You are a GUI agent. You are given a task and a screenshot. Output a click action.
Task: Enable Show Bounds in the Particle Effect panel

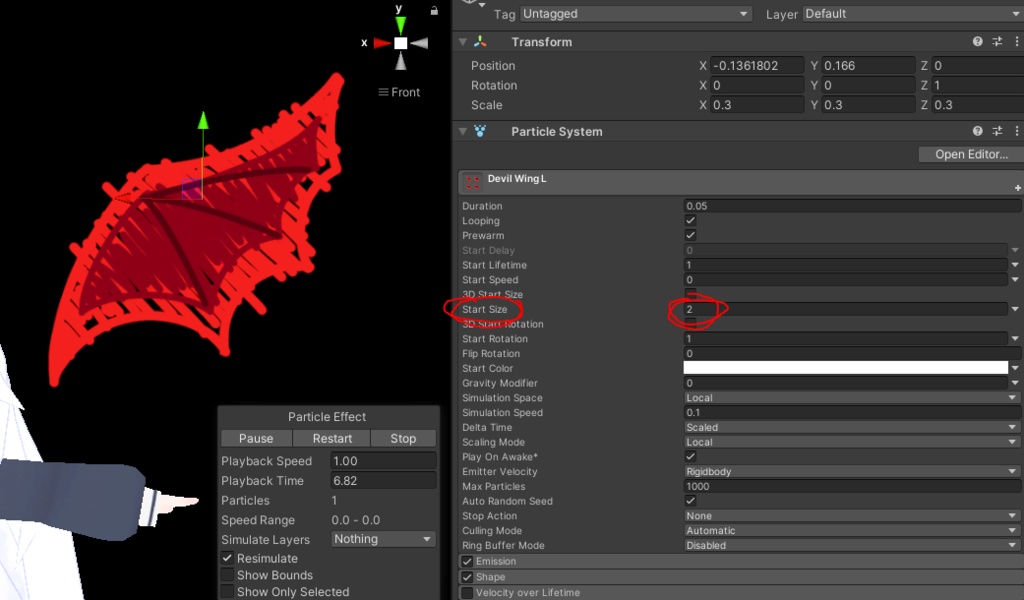click(227, 574)
